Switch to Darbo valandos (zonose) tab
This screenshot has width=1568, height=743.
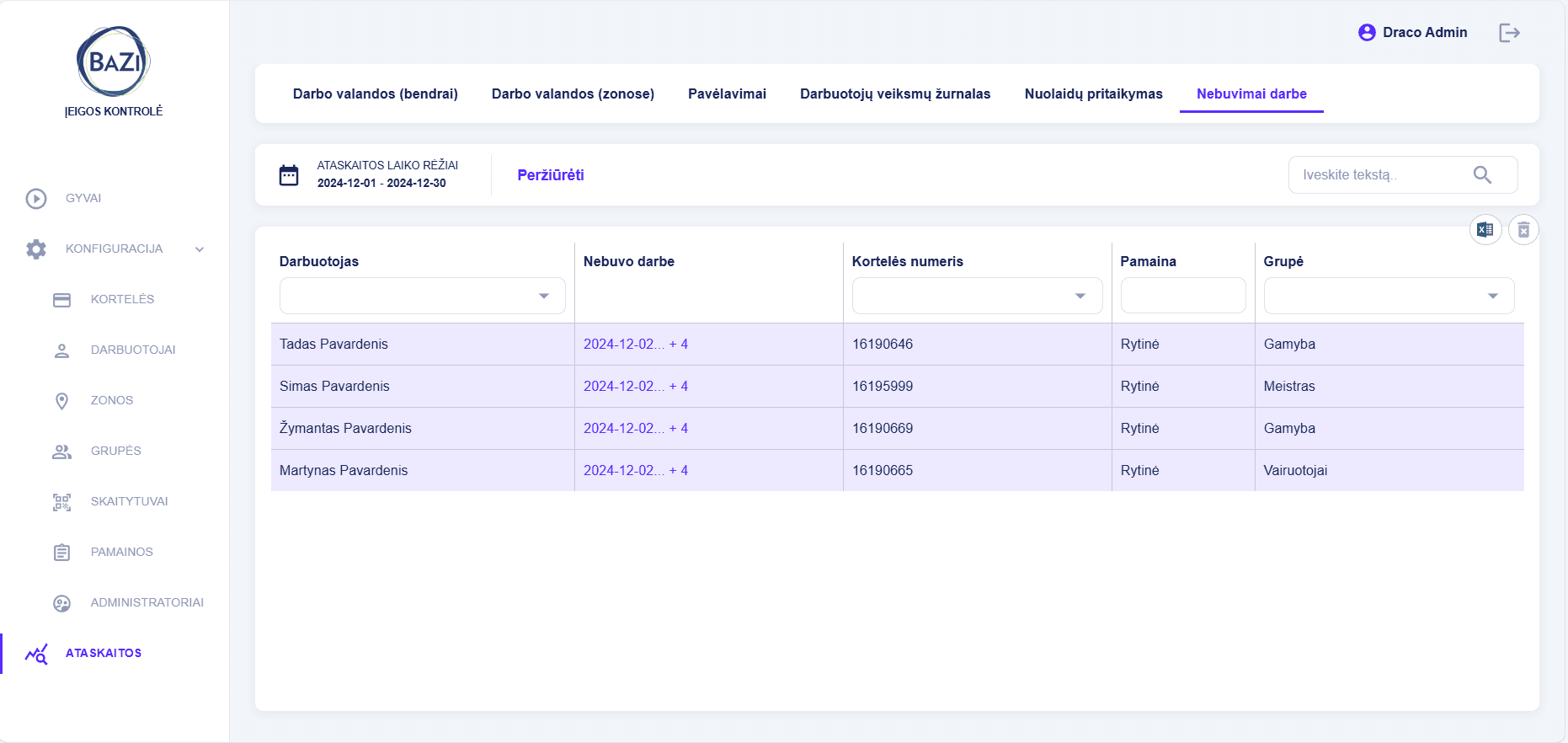click(573, 94)
